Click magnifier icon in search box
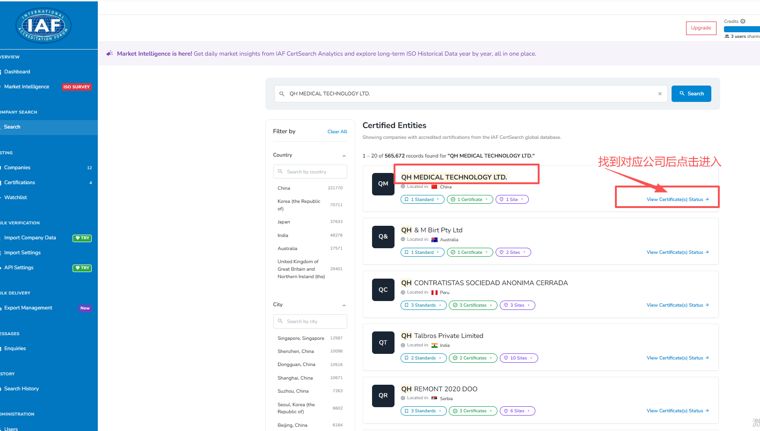760x431 pixels. click(x=282, y=94)
